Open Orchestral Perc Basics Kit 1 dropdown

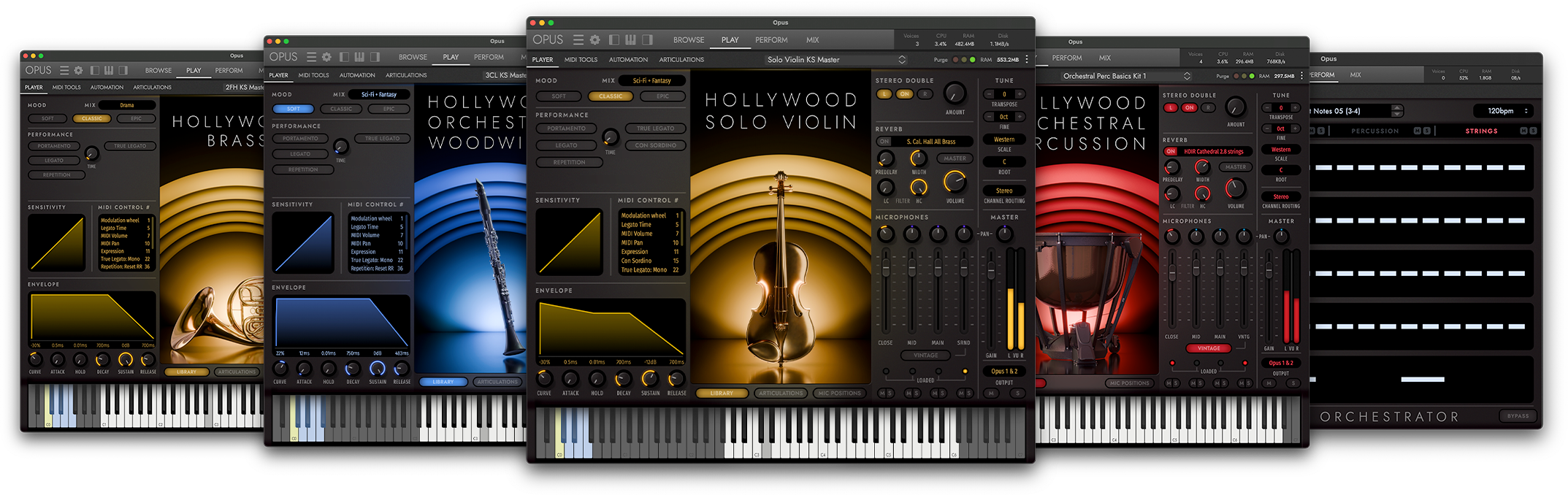coord(1127,76)
